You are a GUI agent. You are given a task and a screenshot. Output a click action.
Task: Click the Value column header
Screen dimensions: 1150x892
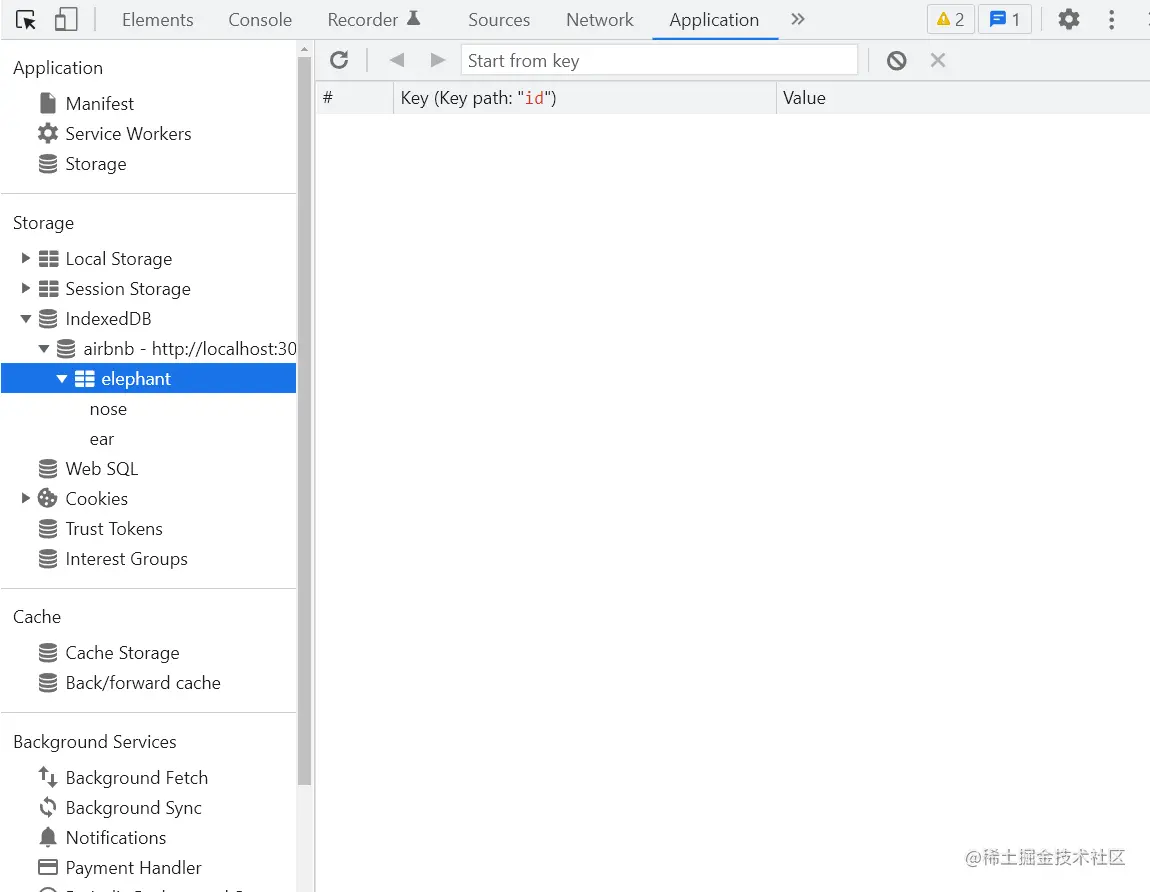[962, 98]
